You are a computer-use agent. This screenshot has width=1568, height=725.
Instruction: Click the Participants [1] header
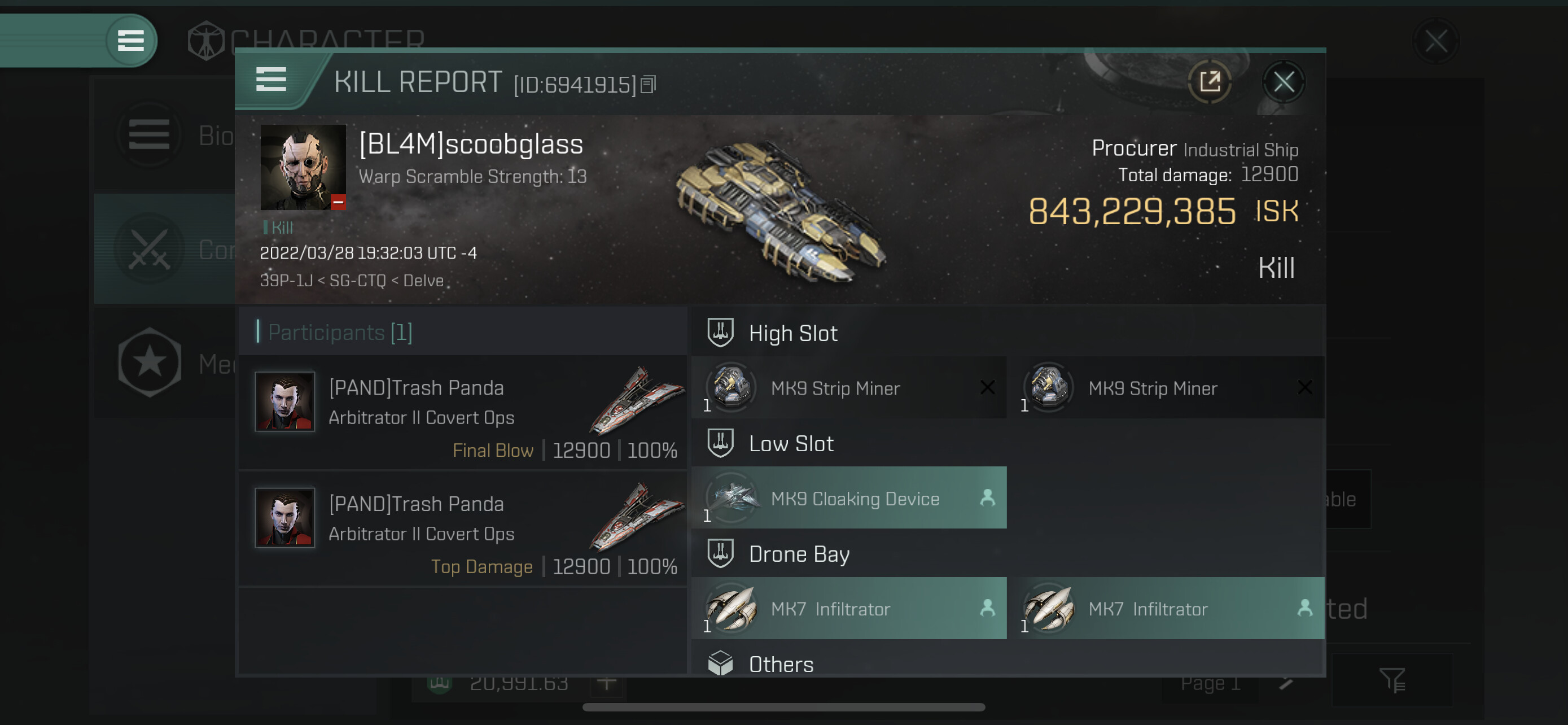point(340,333)
